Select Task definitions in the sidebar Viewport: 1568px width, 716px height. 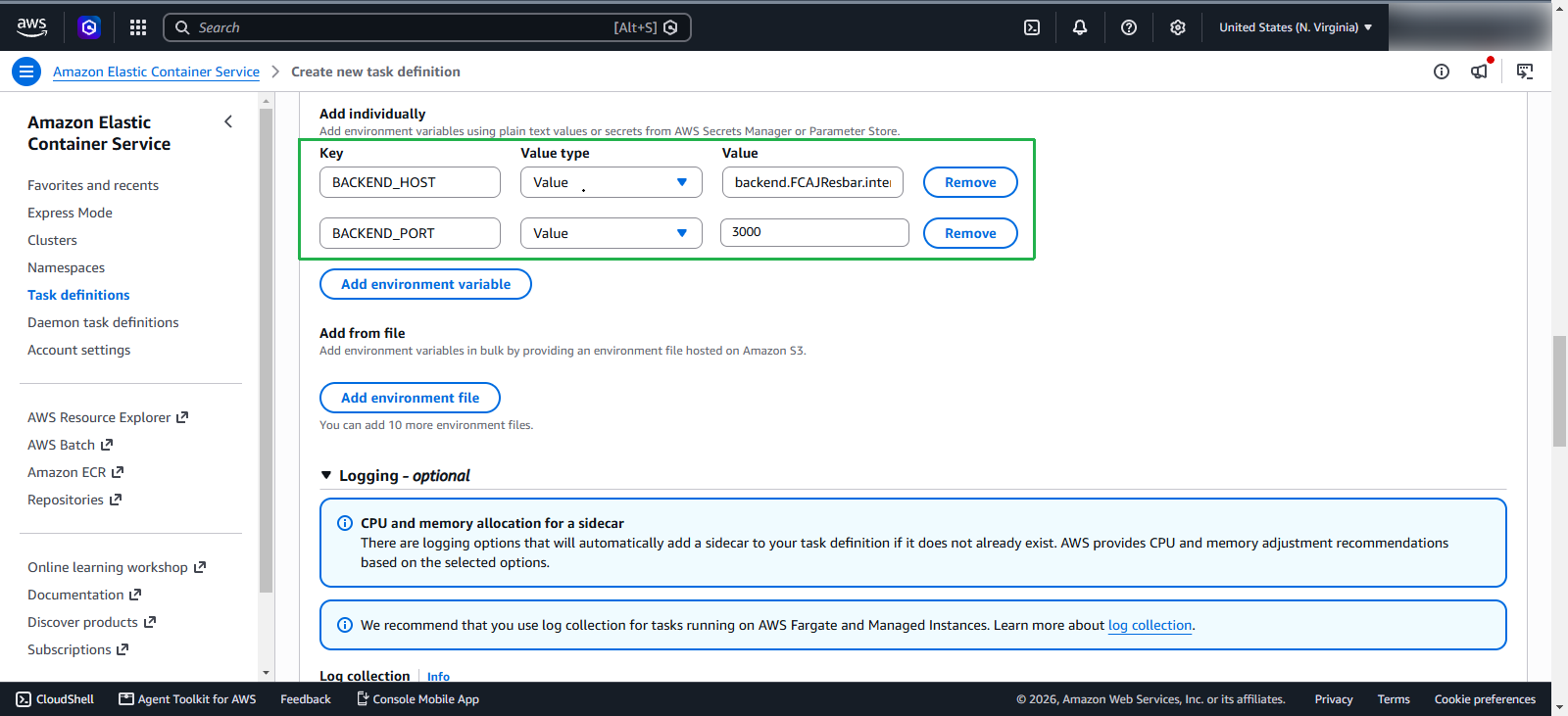coord(78,295)
